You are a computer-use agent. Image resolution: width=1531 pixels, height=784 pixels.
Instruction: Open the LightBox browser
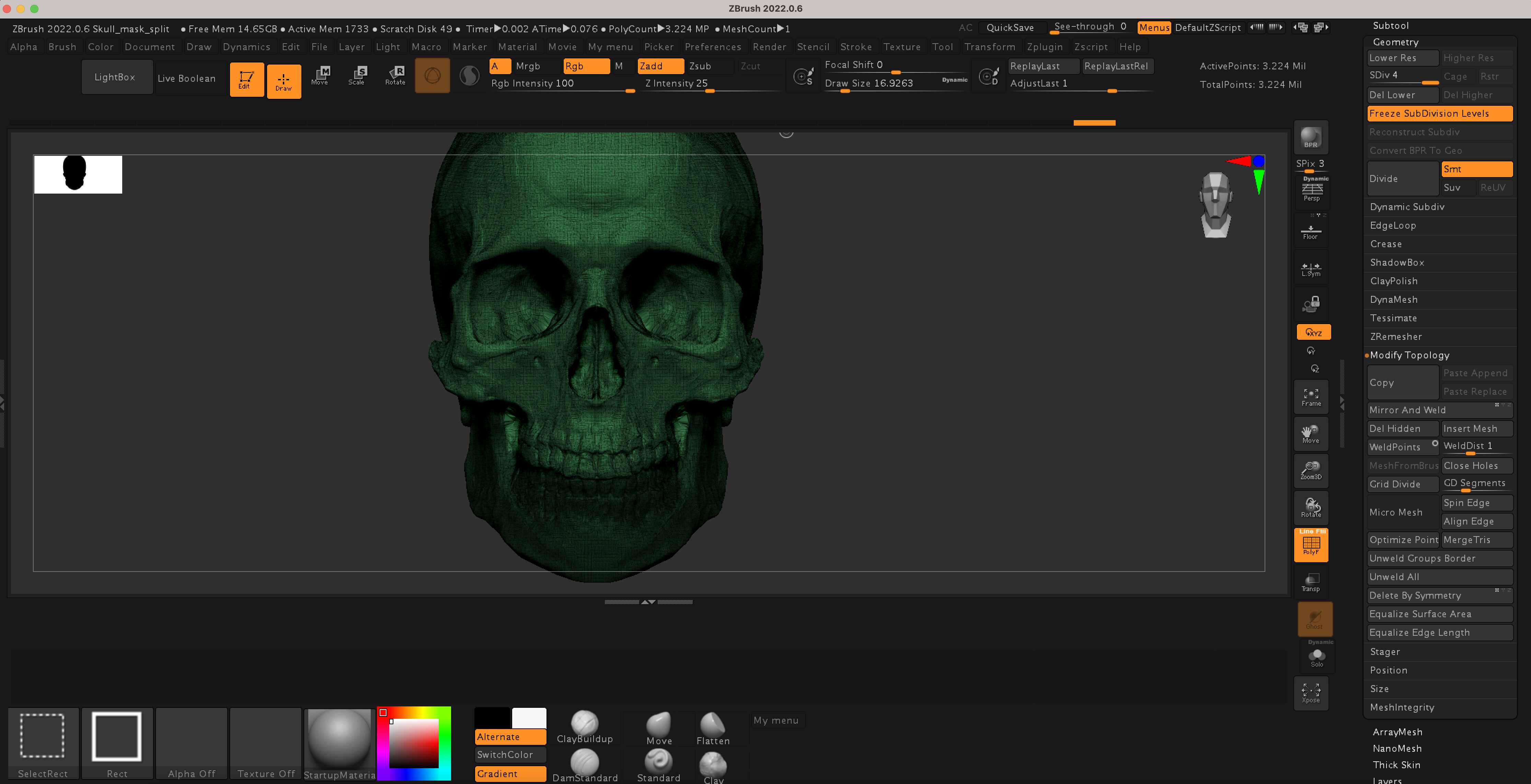pos(117,77)
